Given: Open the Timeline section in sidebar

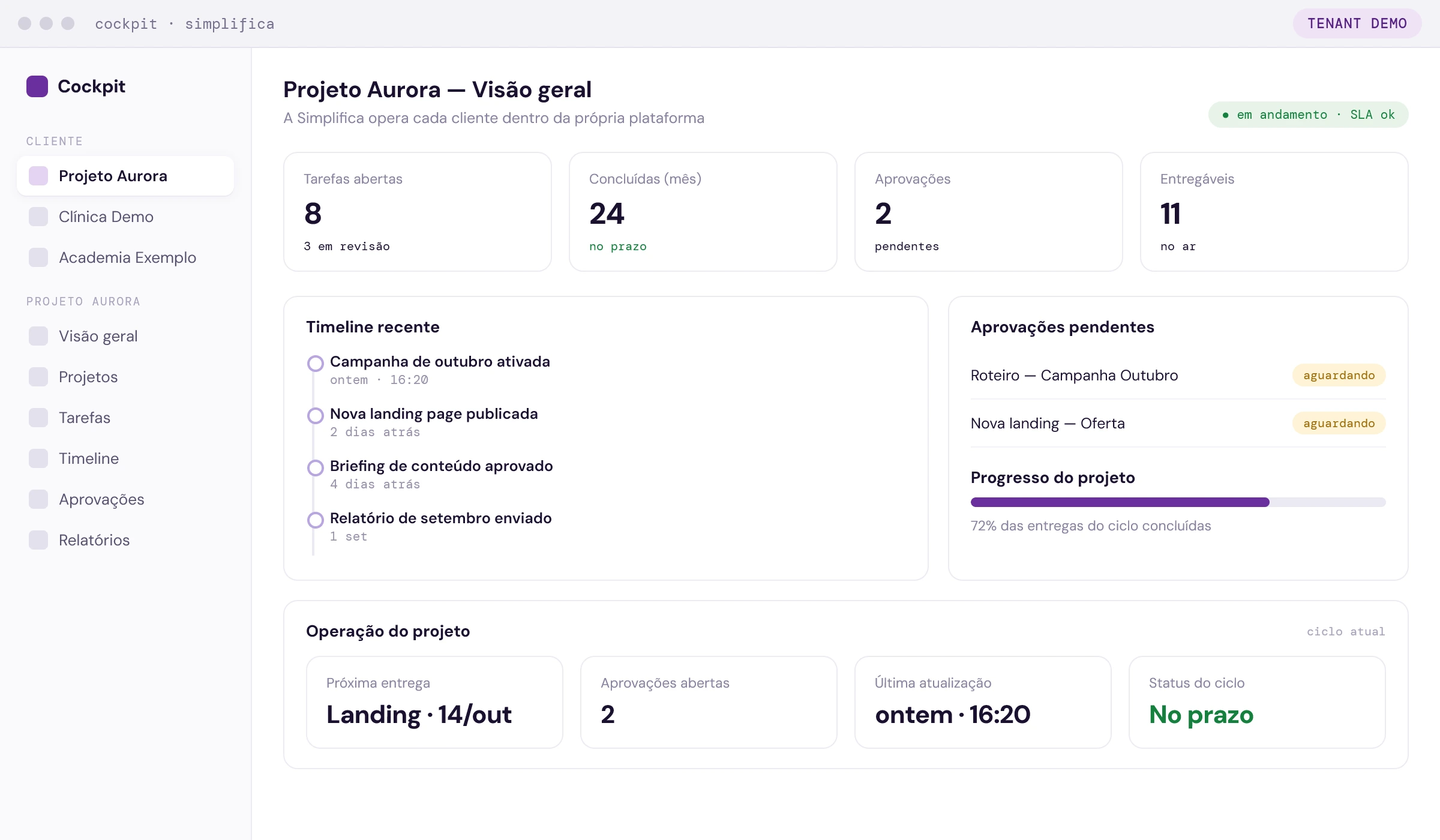Looking at the screenshot, I should (125, 458).
